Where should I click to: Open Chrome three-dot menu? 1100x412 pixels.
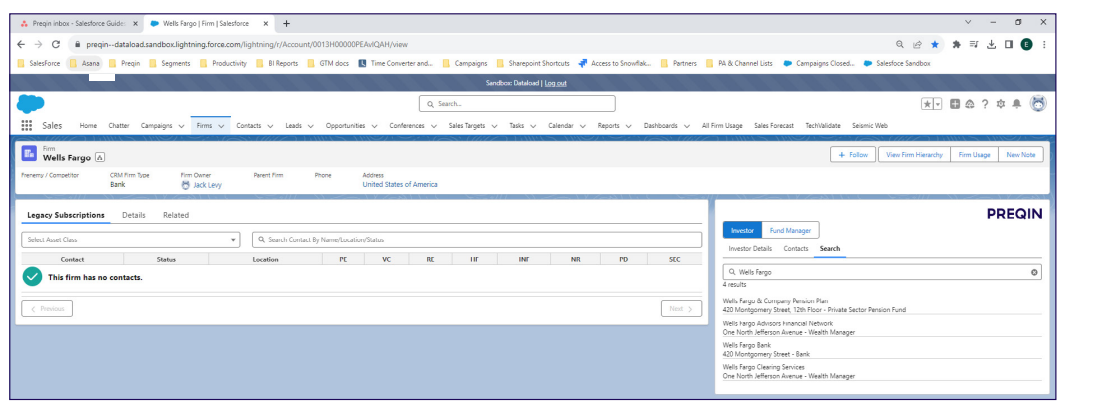pos(1044,44)
